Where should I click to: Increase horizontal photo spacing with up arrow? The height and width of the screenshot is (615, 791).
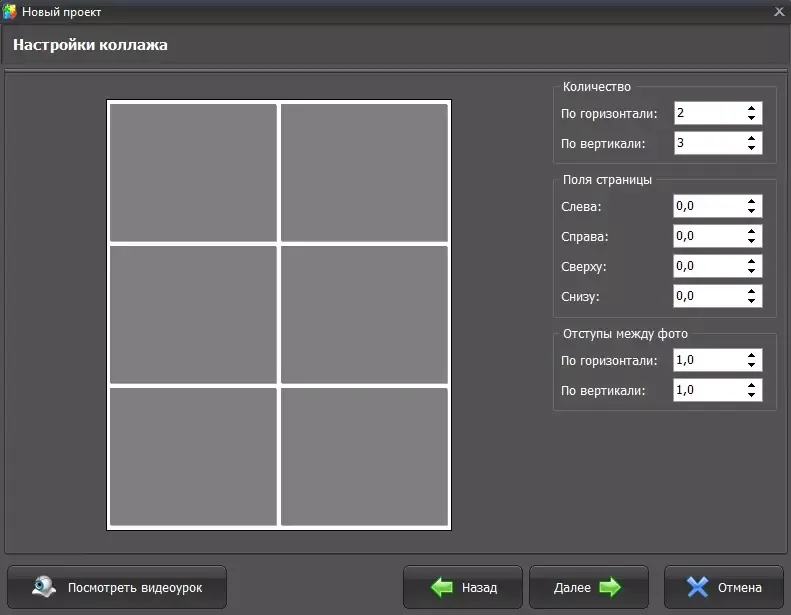pyautogui.click(x=751, y=355)
